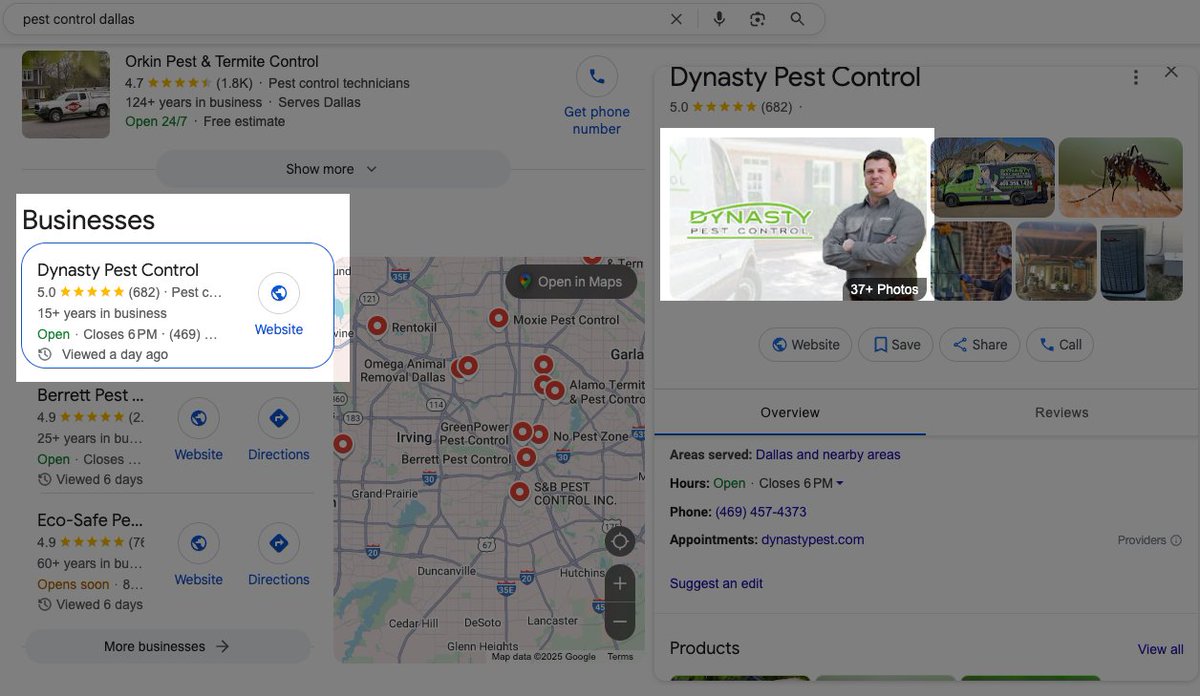
Task: Click the Orkin truck thumbnail
Action: click(66, 95)
